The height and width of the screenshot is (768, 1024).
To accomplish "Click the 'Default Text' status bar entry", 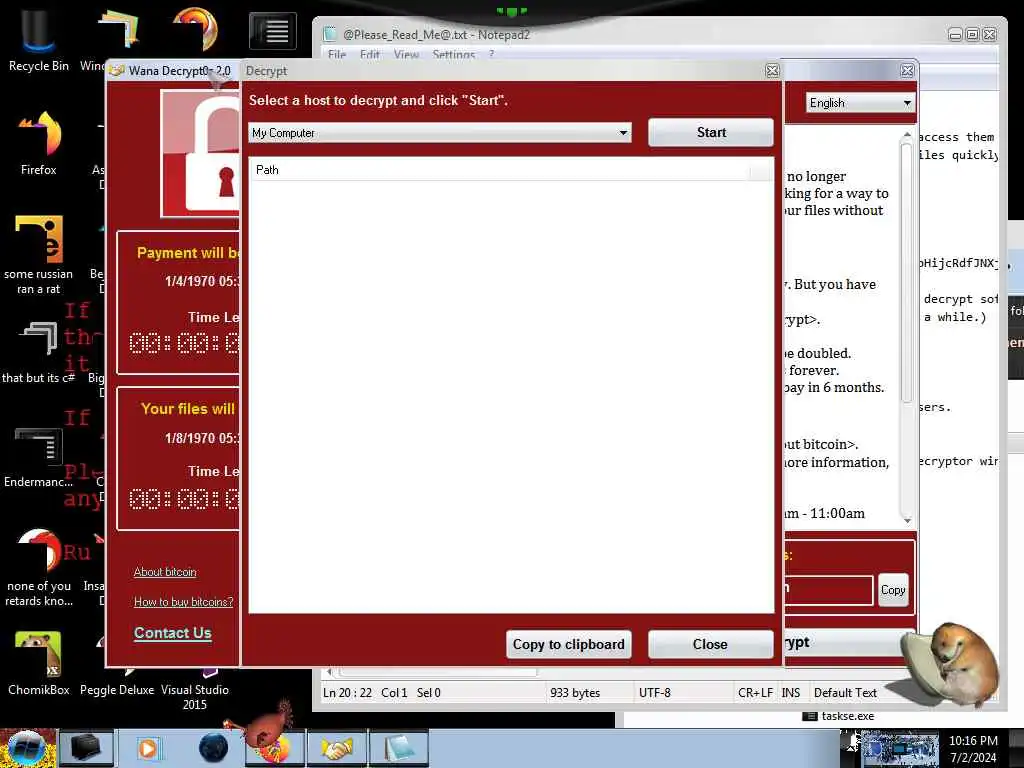I will [x=845, y=693].
